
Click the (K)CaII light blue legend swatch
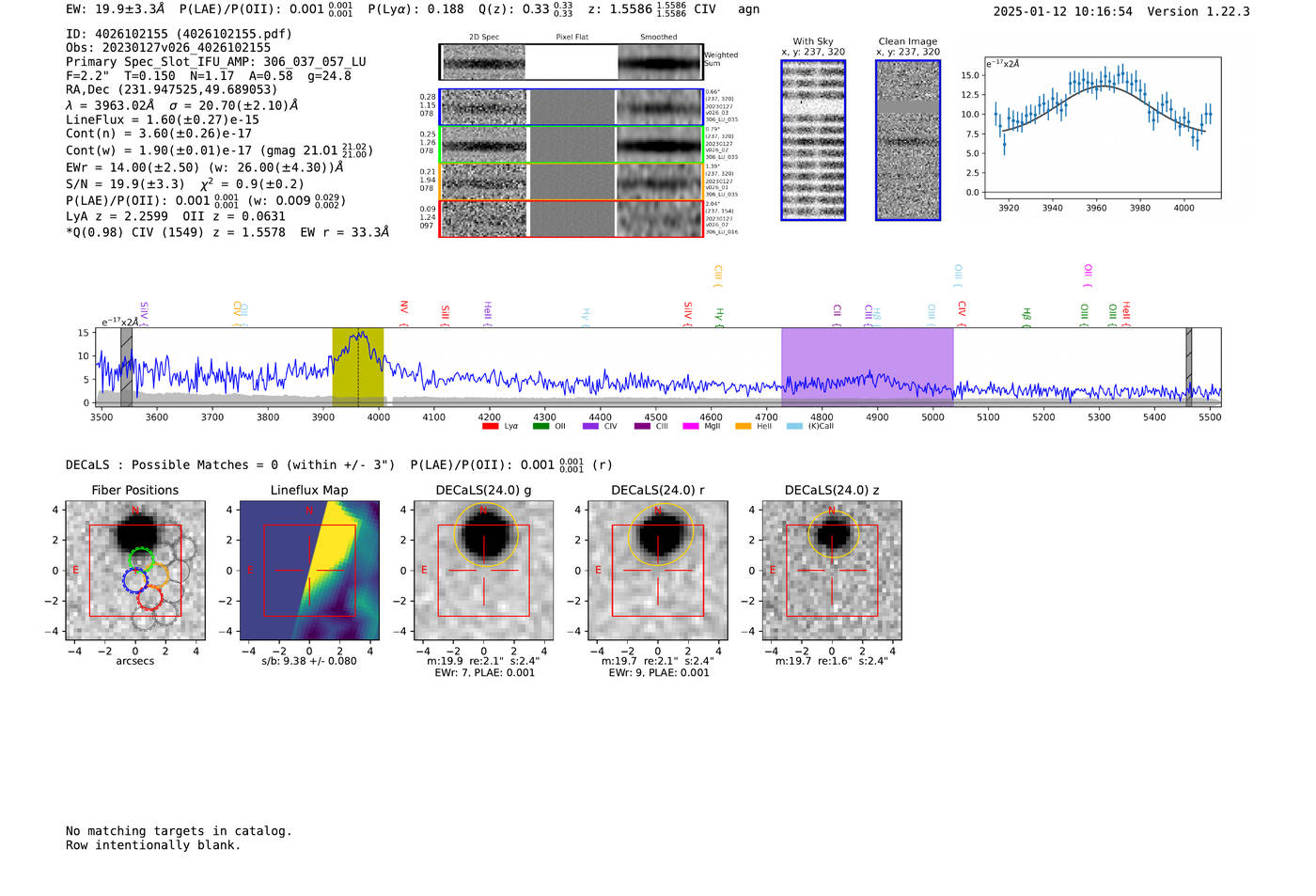coord(794,426)
